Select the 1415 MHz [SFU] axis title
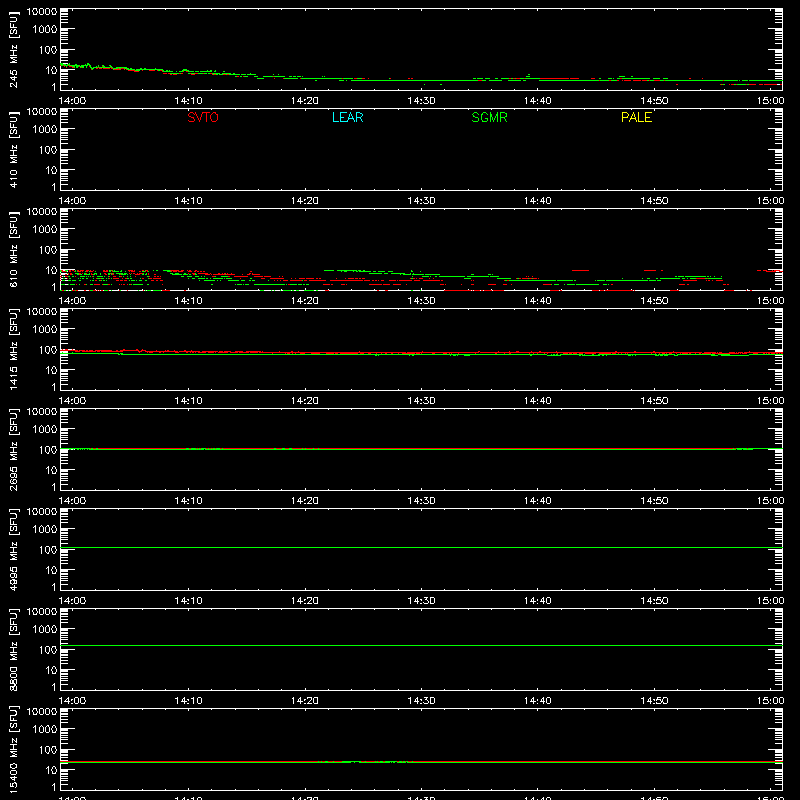800x800 pixels. click(14, 349)
